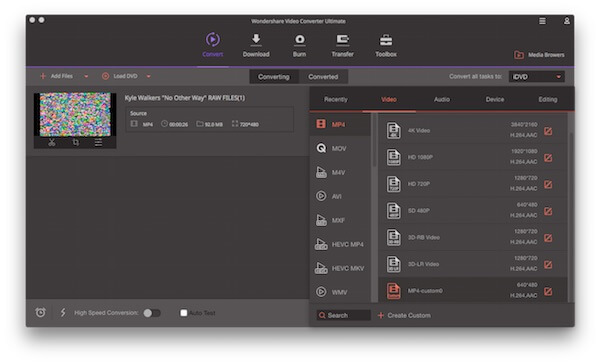The width and height of the screenshot is (600, 364).
Task: Choose the 3D-RB Video preset
Action: (473, 237)
